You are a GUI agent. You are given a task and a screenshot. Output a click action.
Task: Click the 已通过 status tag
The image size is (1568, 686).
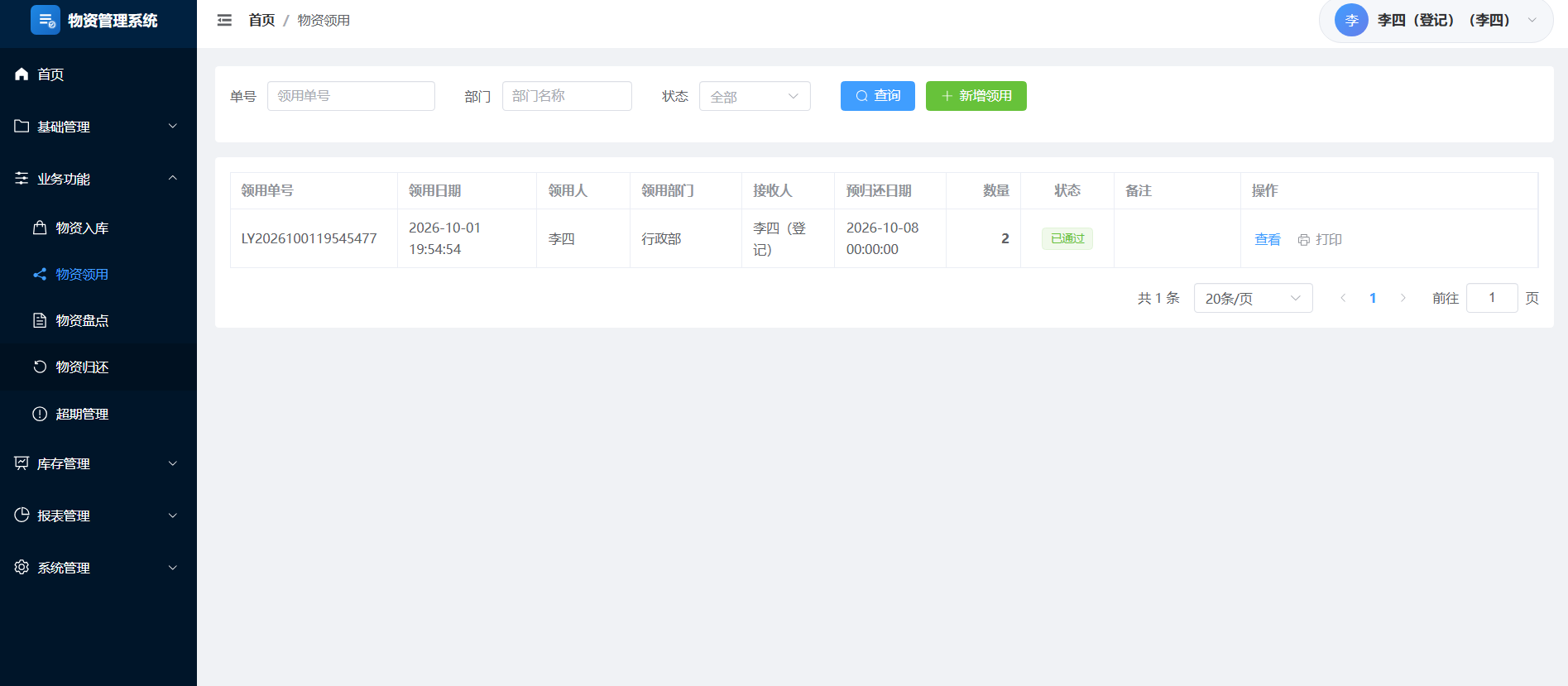point(1067,238)
